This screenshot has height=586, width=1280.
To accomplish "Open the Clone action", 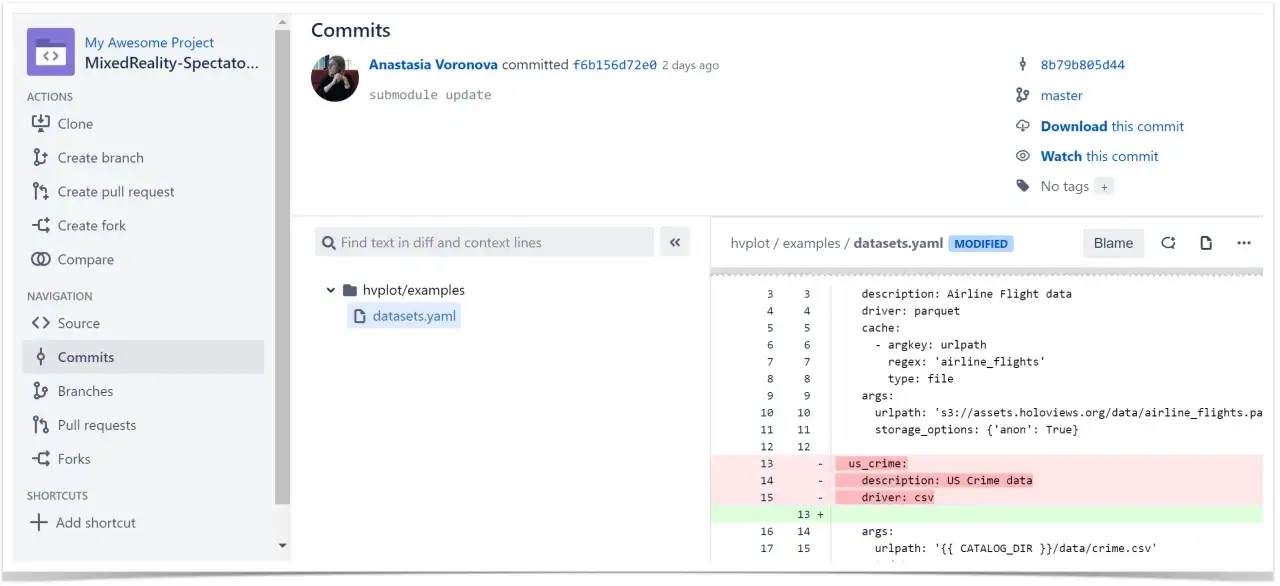I will (x=75, y=124).
